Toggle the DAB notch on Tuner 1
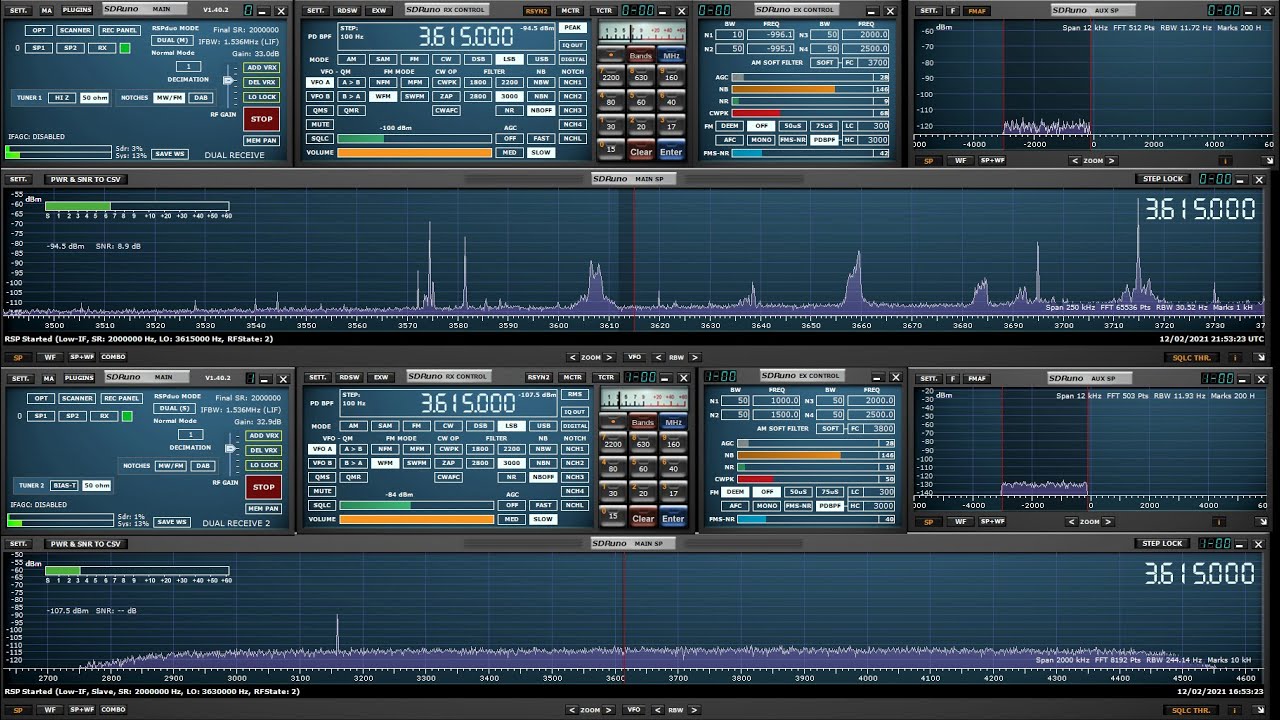Image resolution: width=1280 pixels, height=720 pixels. point(201,97)
